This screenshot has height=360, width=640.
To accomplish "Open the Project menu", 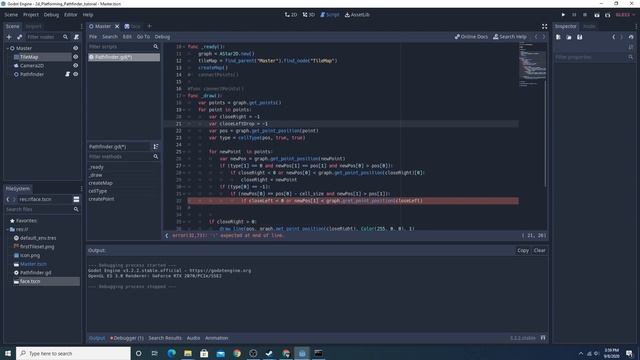I will (31, 15).
